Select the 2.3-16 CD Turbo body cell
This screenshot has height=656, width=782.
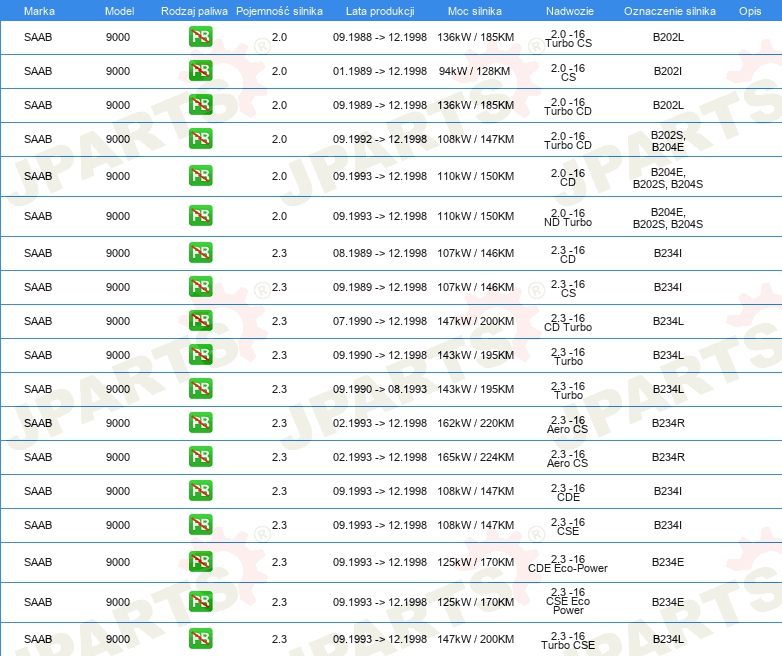(x=568, y=323)
